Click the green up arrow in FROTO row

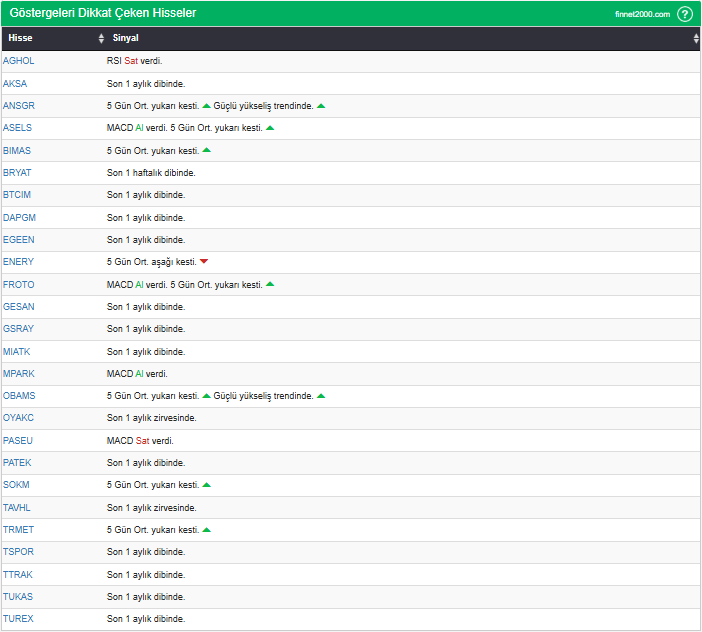pyautogui.click(x=270, y=284)
